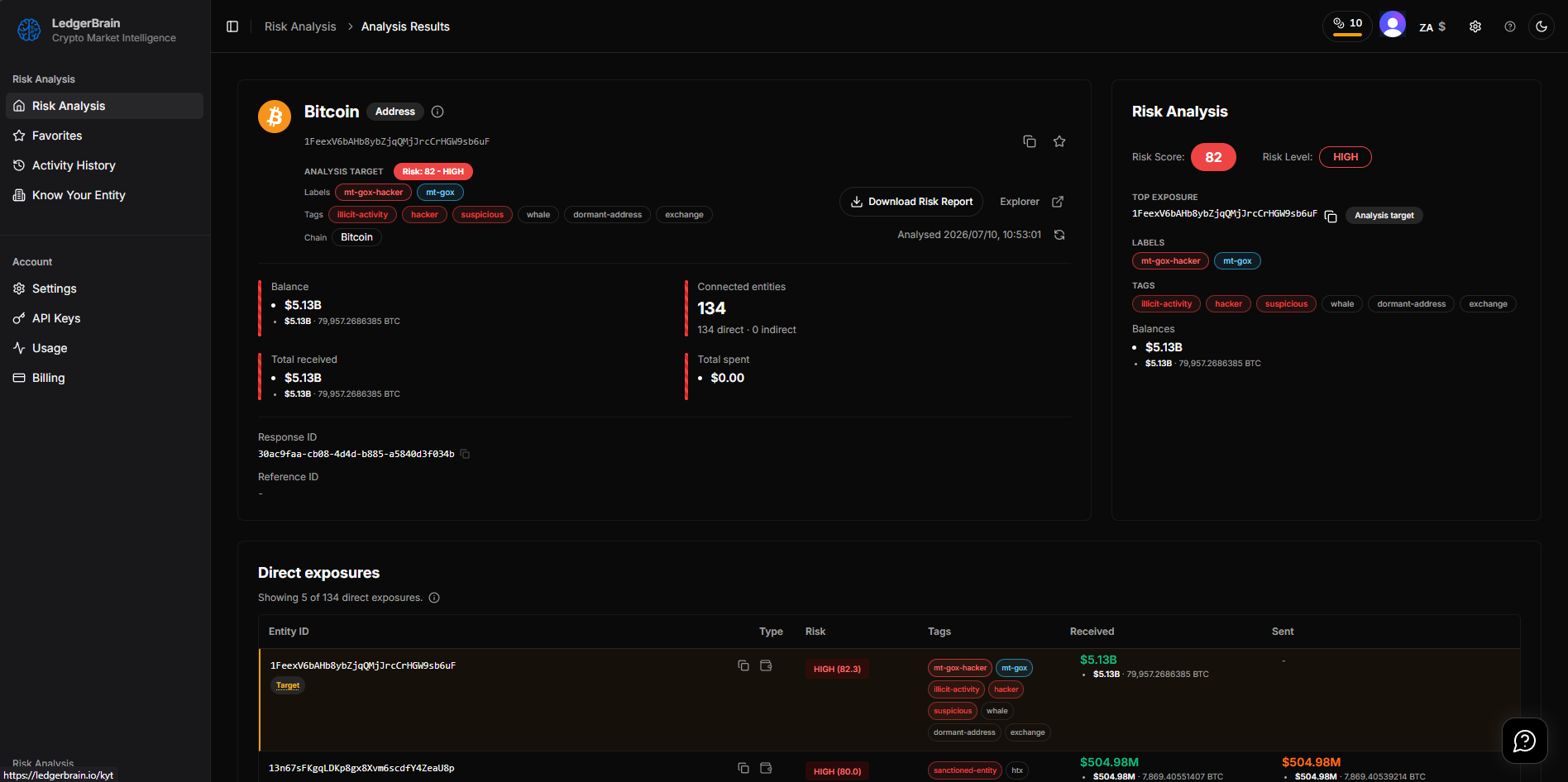Image resolution: width=1568 pixels, height=782 pixels.
Task: Click the HIGH risk level badge
Action: tap(1346, 157)
